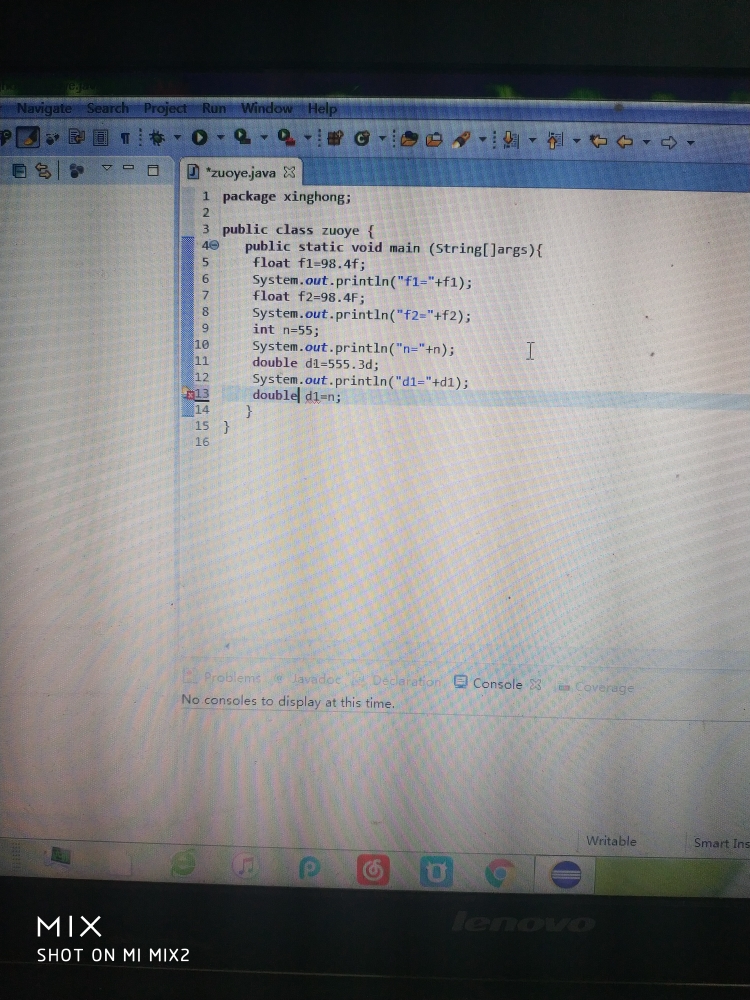Switch to the Coverage tab
Viewport: 750px width, 1000px height.
[596, 687]
